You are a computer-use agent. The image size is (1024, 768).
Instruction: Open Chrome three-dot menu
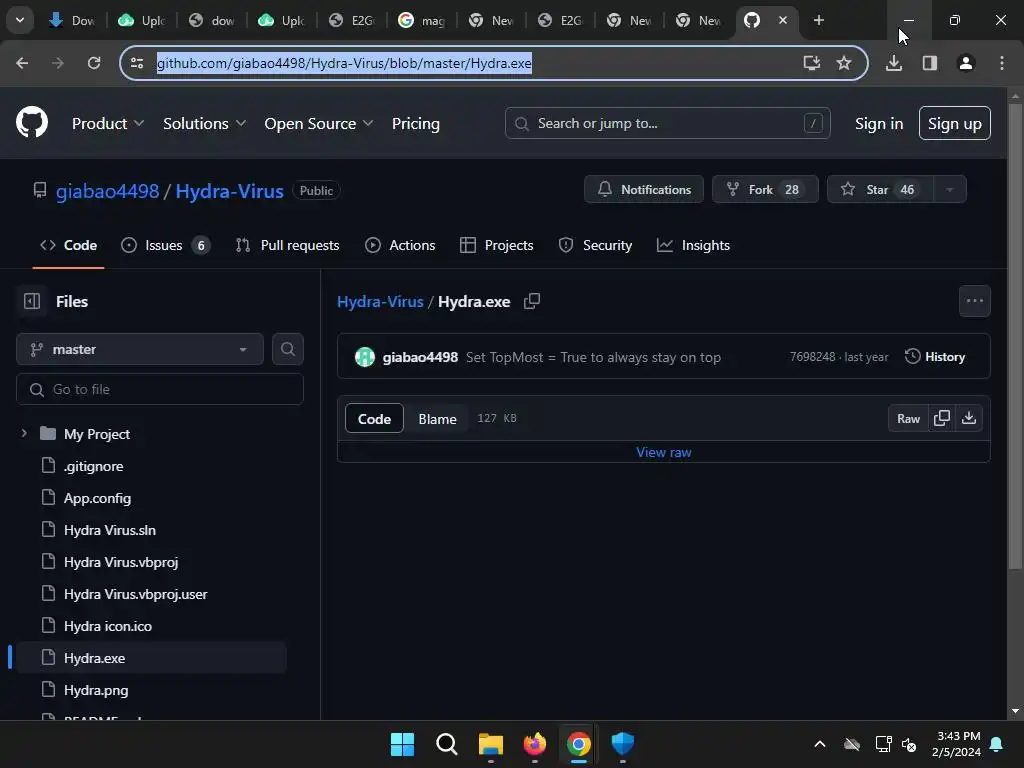tap(1002, 63)
